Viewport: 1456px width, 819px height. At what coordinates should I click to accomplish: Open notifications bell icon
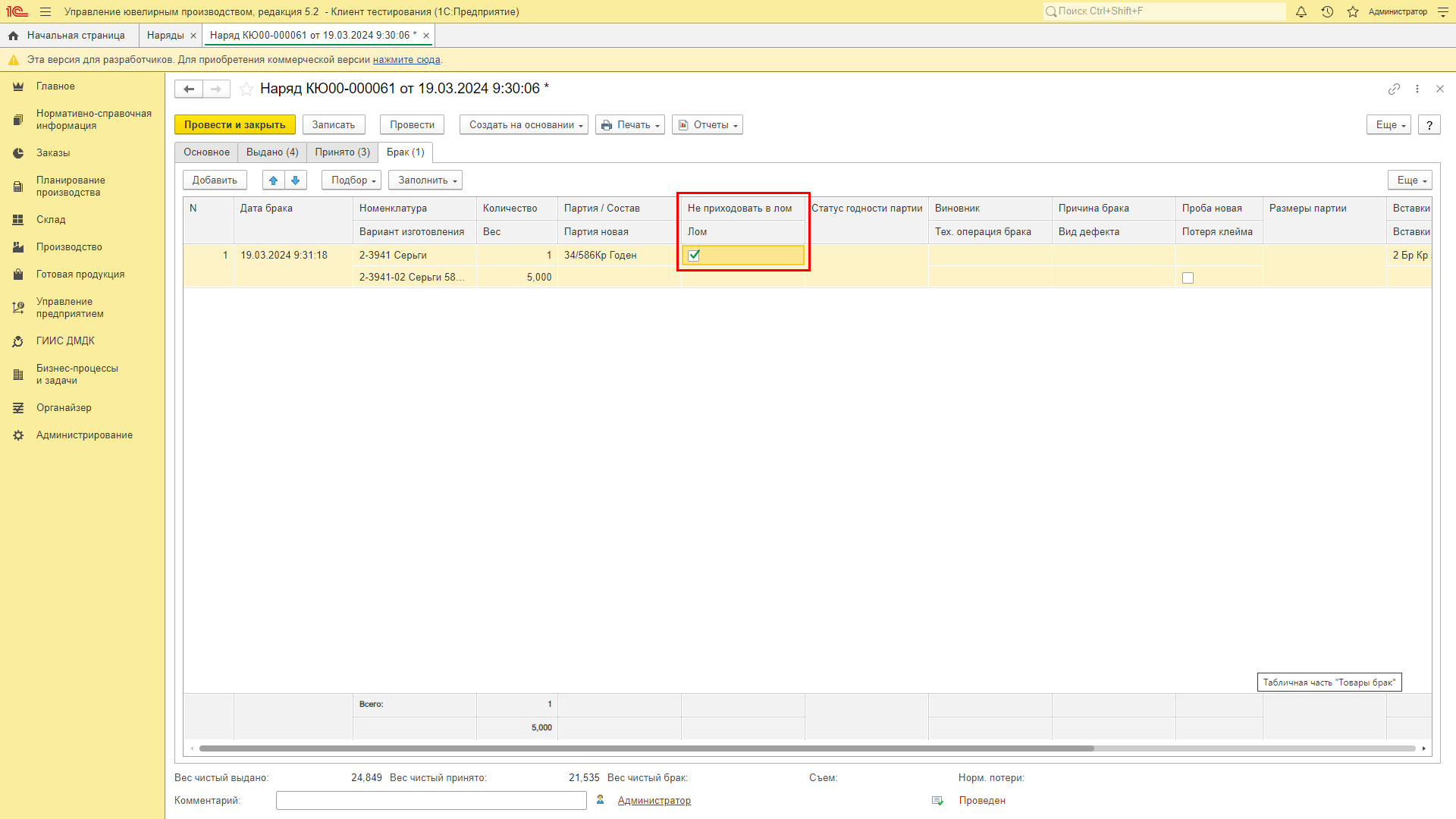[x=1301, y=12]
